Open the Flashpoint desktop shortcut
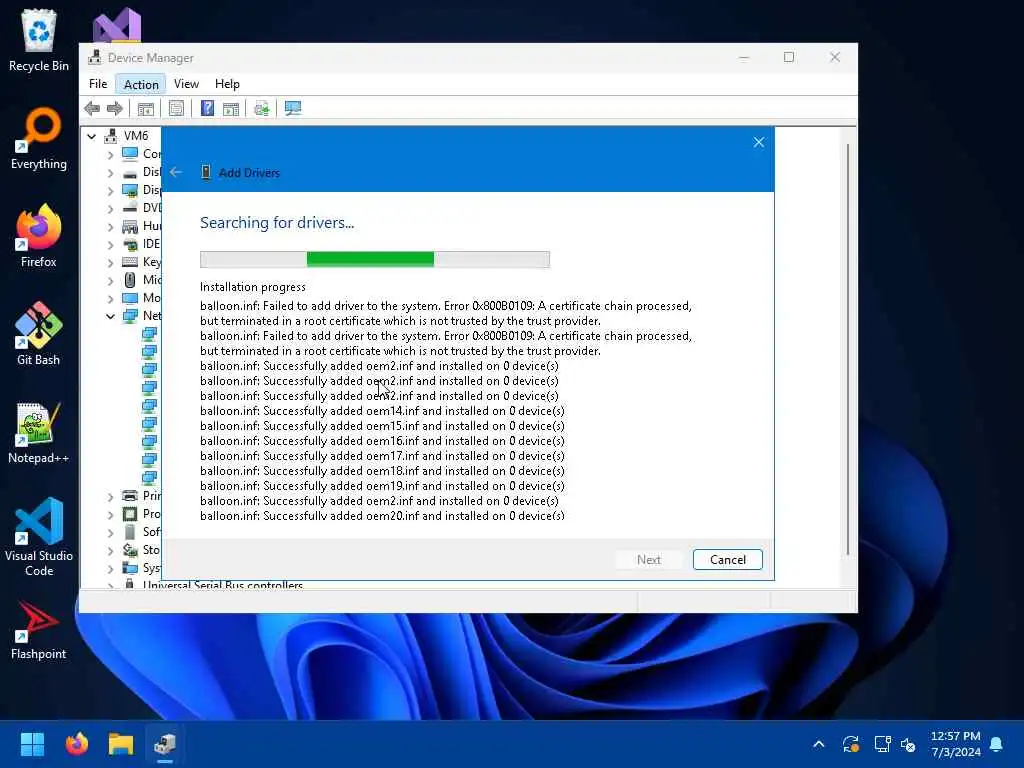The width and height of the screenshot is (1024, 768). pos(39,630)
